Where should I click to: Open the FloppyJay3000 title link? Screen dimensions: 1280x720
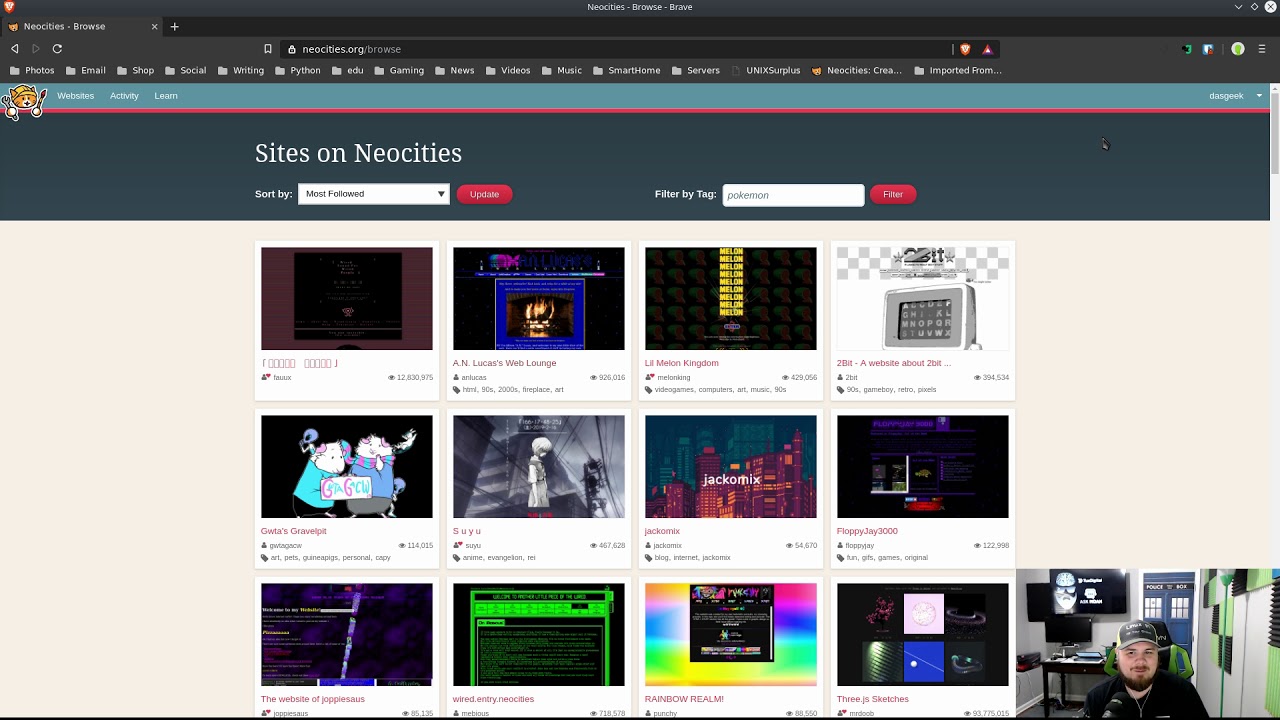(x=867, y=531)
